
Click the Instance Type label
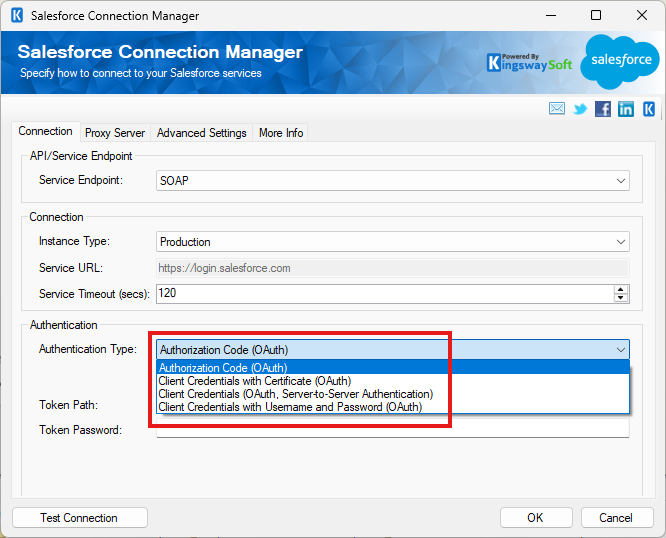[74, 241]
